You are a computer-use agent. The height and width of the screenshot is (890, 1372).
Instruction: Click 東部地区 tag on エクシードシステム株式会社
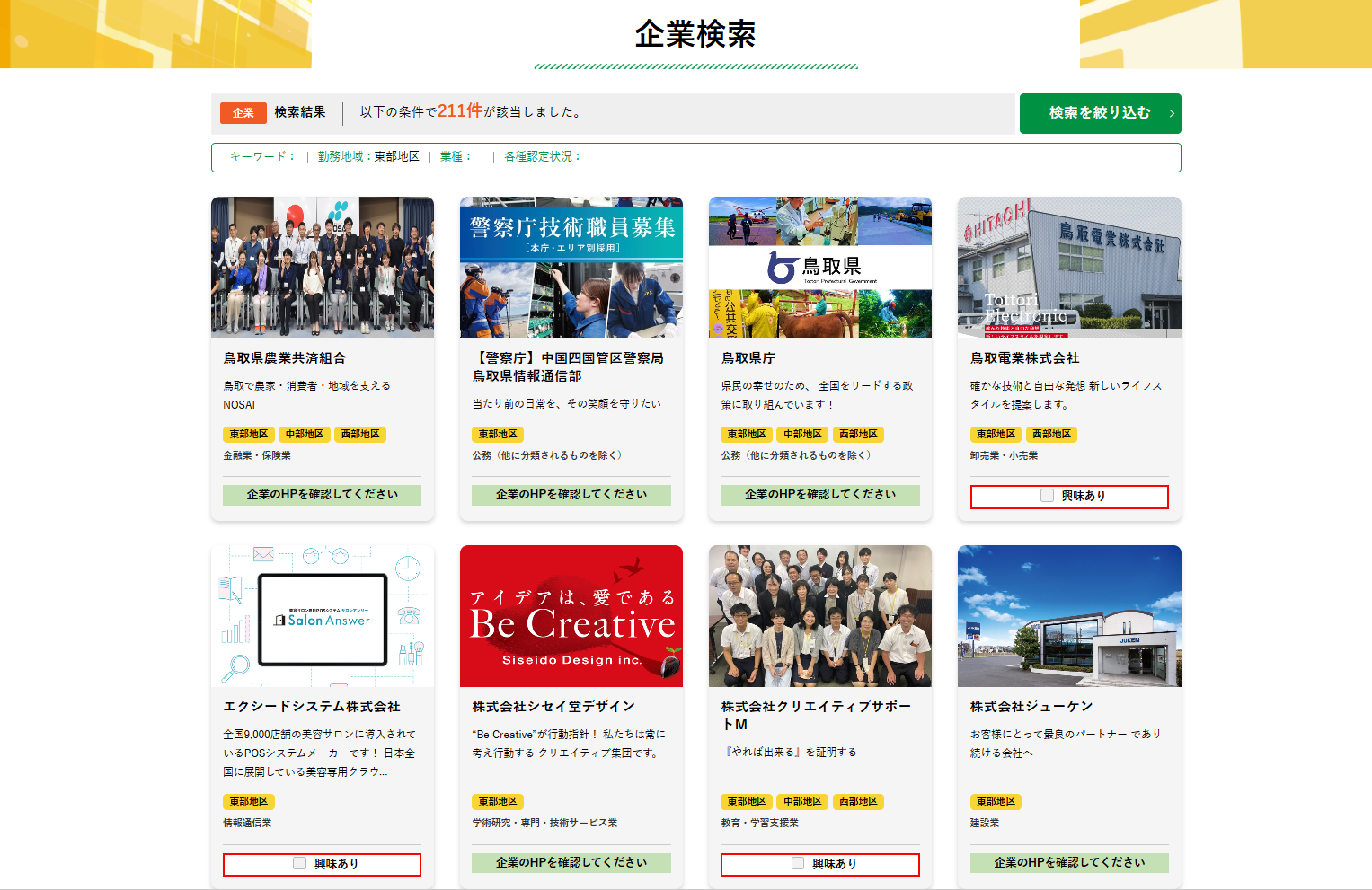(249, 802)
